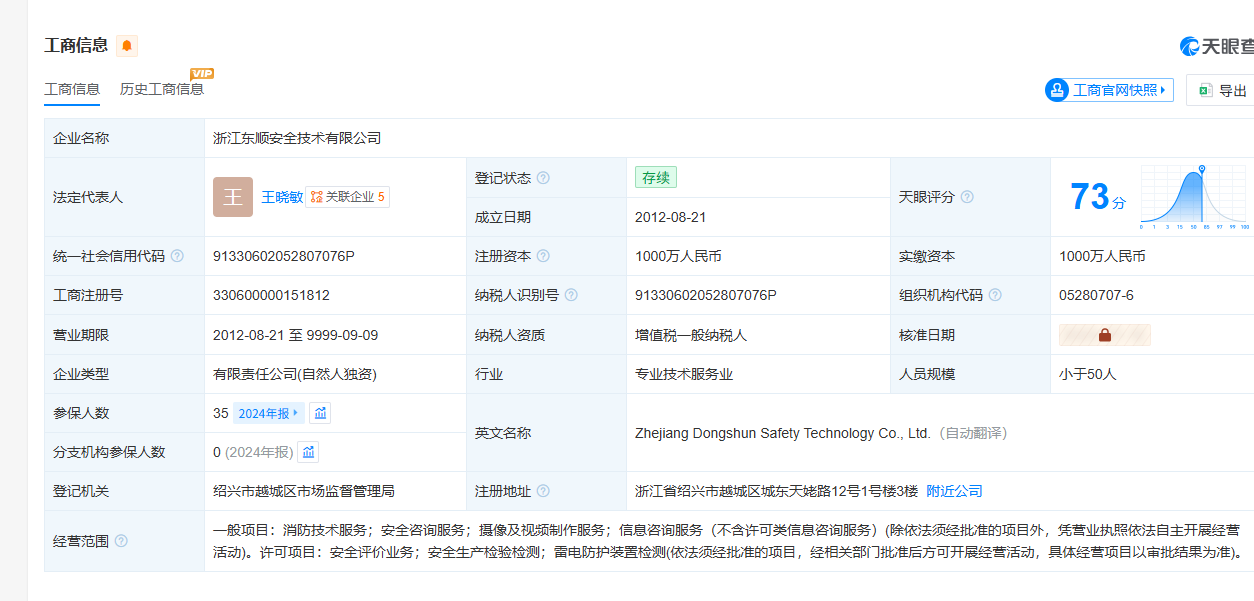The image size is (1254, 601).
Task: Click the 附近公司 link
Action: (954, 491)
